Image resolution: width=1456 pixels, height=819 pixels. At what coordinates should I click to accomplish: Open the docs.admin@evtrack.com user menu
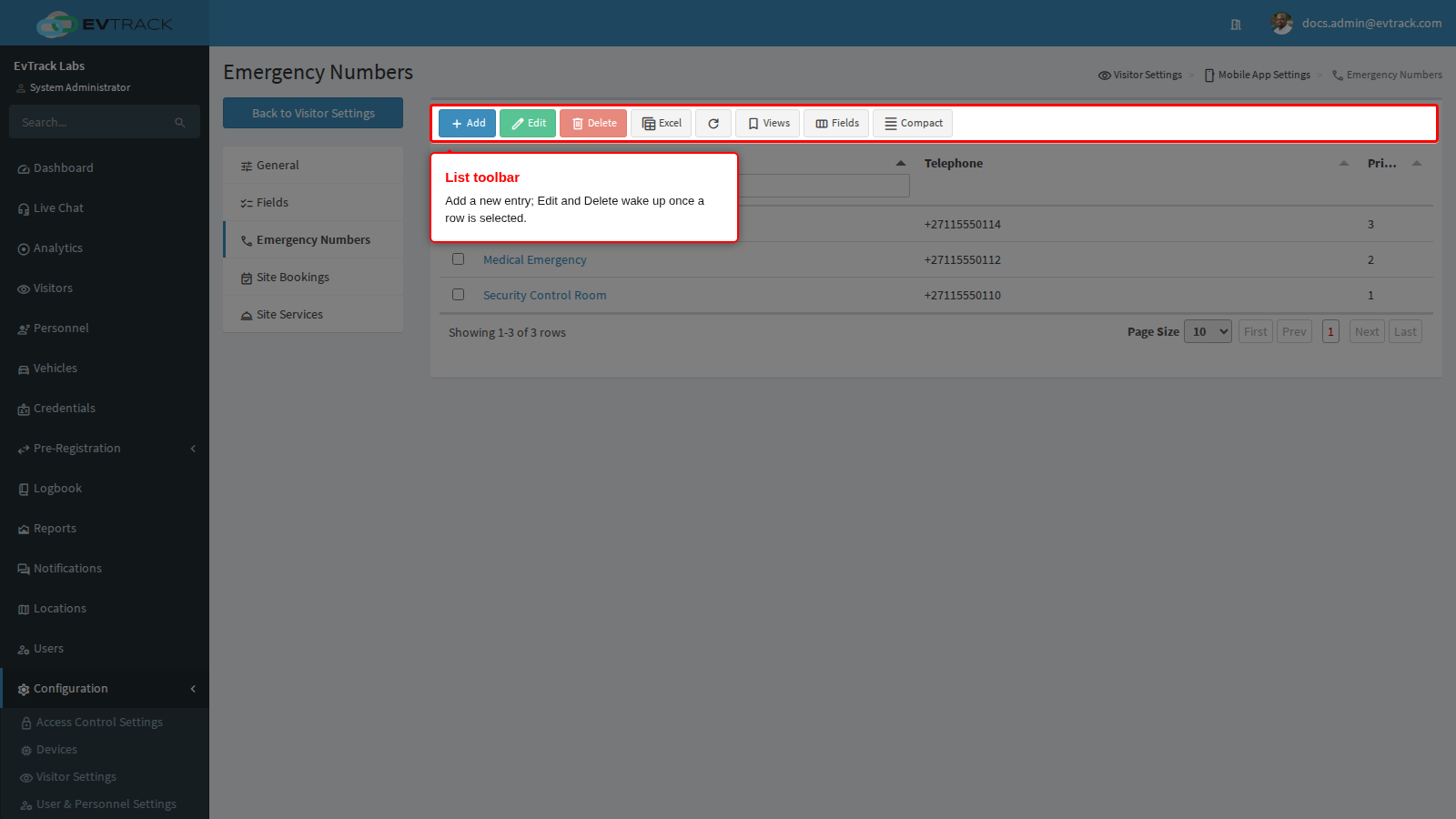point(1356,24)
